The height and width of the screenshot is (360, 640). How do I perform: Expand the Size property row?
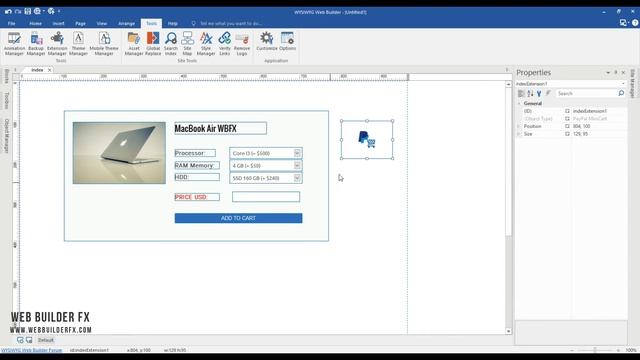(x=519, y=134)
